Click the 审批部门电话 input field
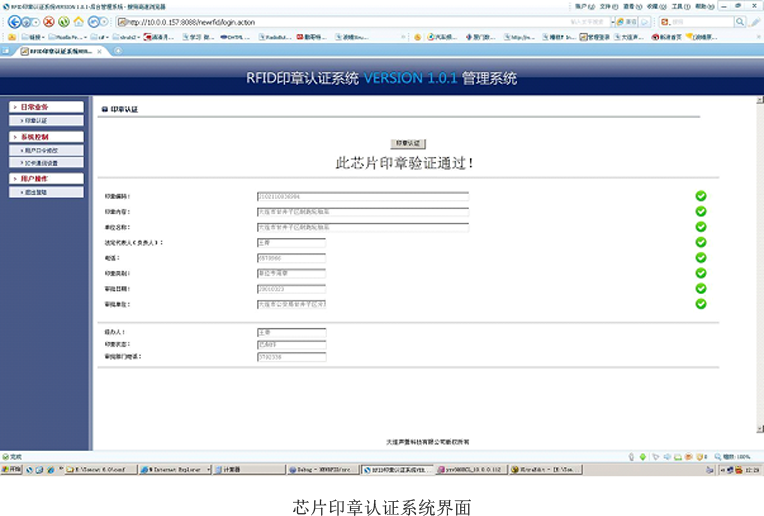The image size is (764, 516). (291, 357)
